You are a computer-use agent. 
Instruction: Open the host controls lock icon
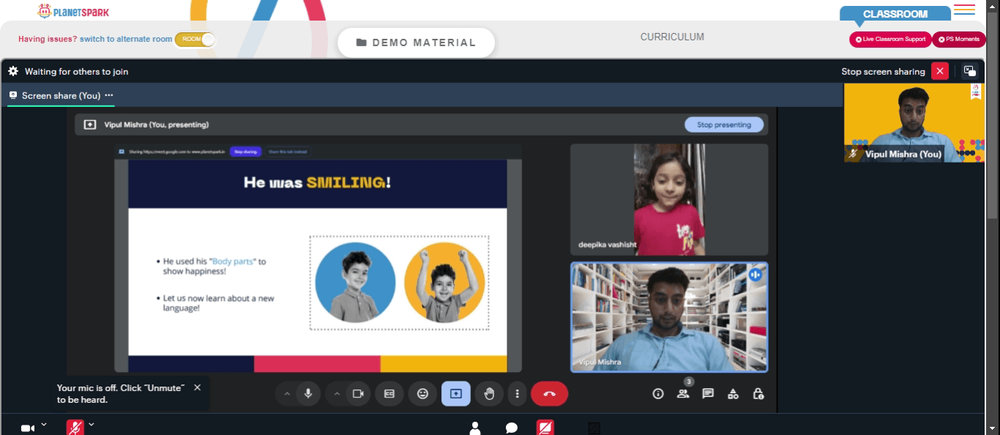tap(758, 394)
